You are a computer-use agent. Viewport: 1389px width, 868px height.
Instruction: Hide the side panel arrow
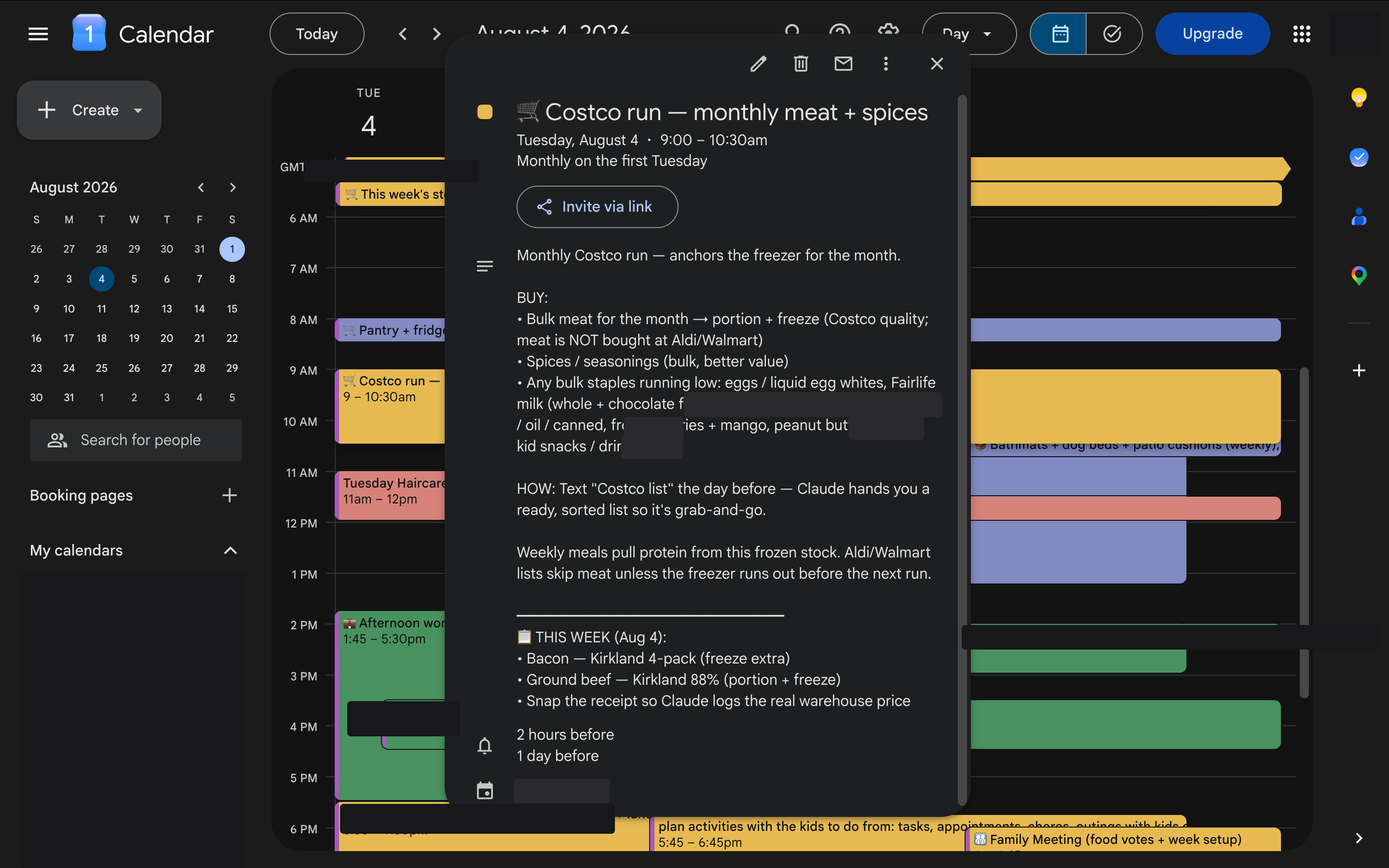point(1359,838)
